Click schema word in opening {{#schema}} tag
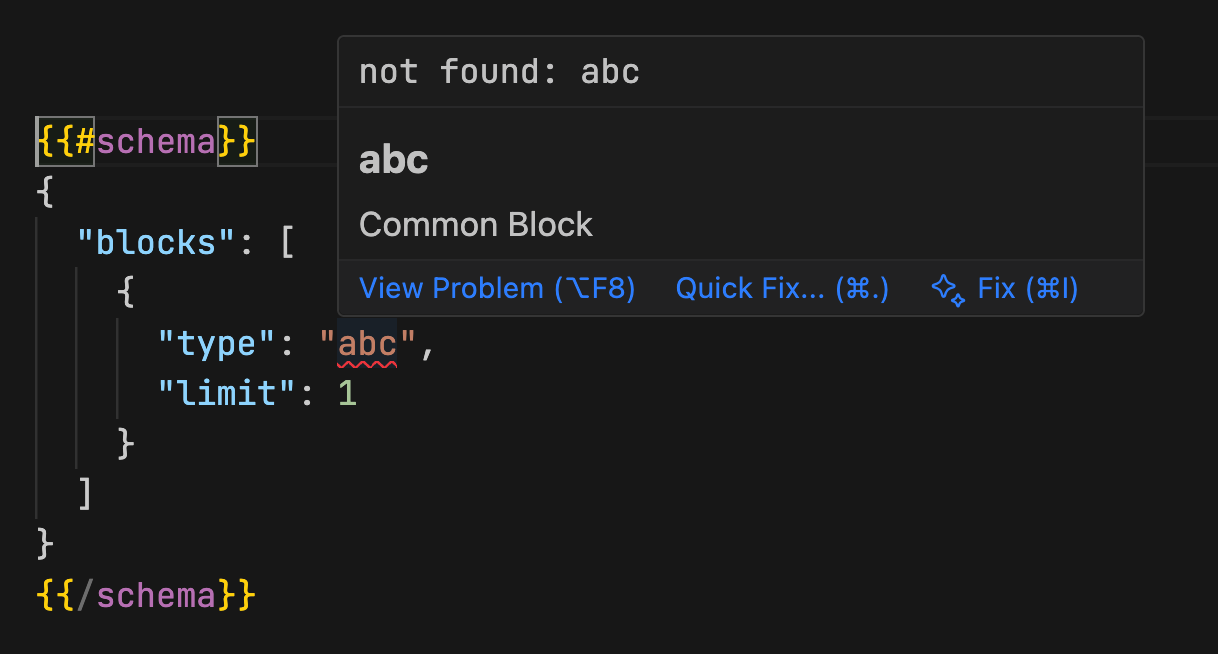The width and height of the screenshot is (1218, 654). click(156, 142)
